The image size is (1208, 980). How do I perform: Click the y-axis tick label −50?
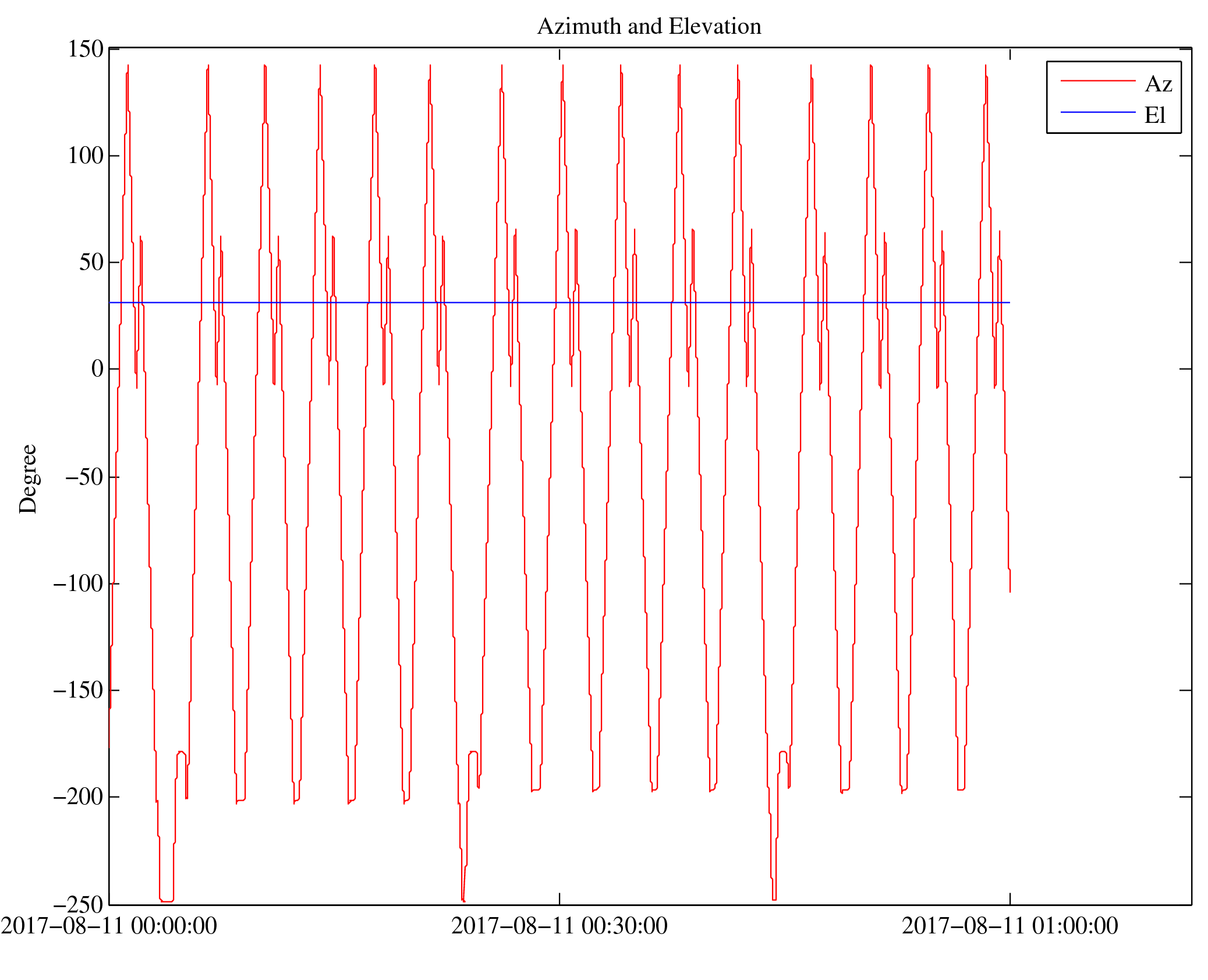84,477
